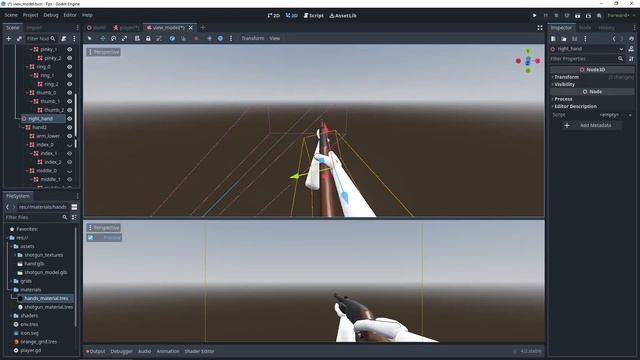Show the hidden index_0 node
Image resolution: width=640 pixels, height=360 pixels.
pos(69,145)
